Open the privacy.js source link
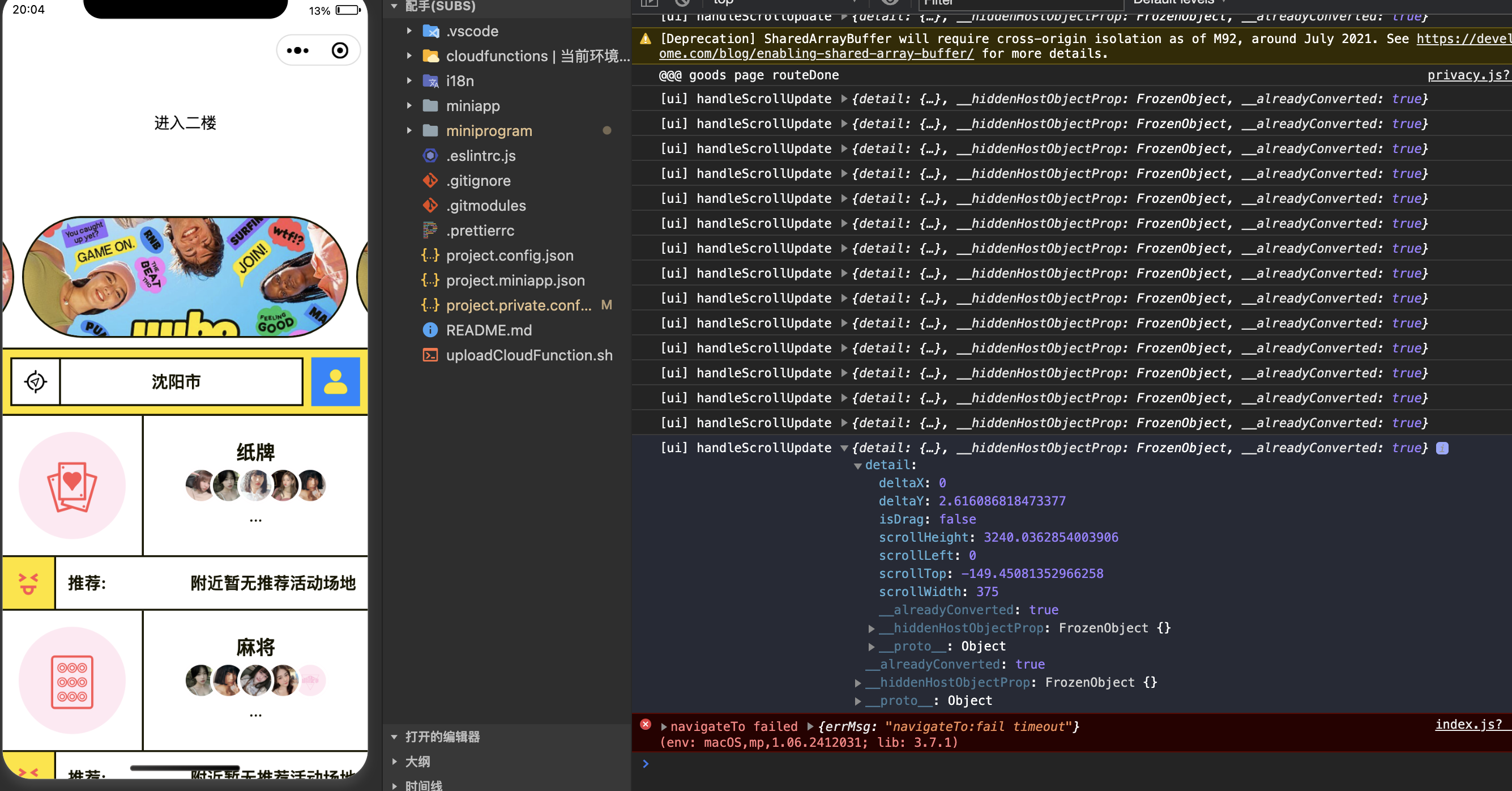Image resolution: width=1512 pixels, height=791 pixels. [1468, 75]
